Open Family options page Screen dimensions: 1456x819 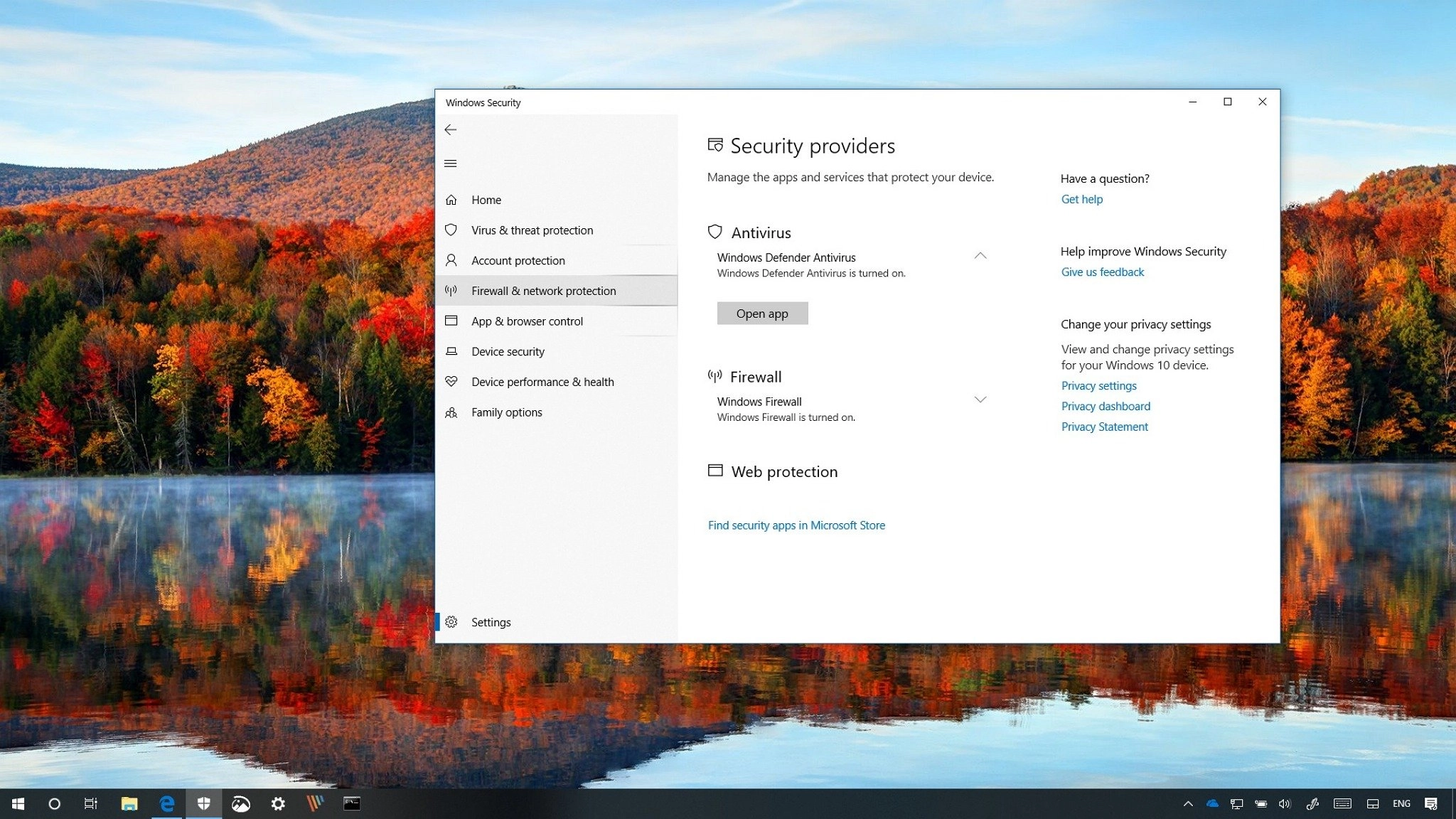point(506,412)
